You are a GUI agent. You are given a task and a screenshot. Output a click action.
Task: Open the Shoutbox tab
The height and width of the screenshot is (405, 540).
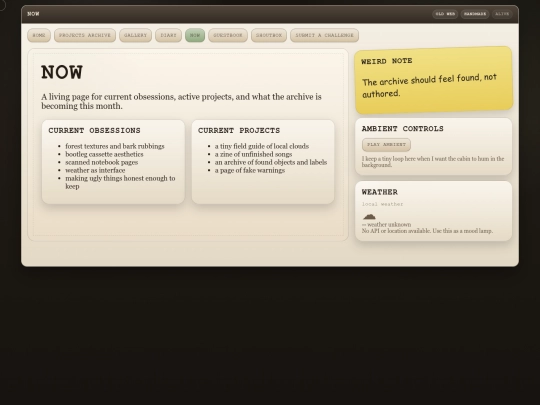[x=269, y=35]
